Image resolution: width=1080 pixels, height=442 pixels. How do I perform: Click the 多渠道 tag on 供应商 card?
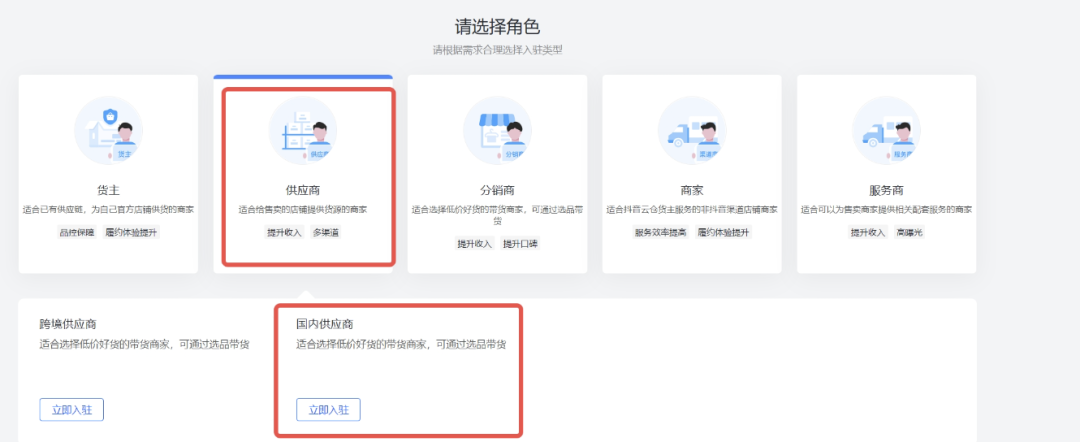click(x=330, y=232)
